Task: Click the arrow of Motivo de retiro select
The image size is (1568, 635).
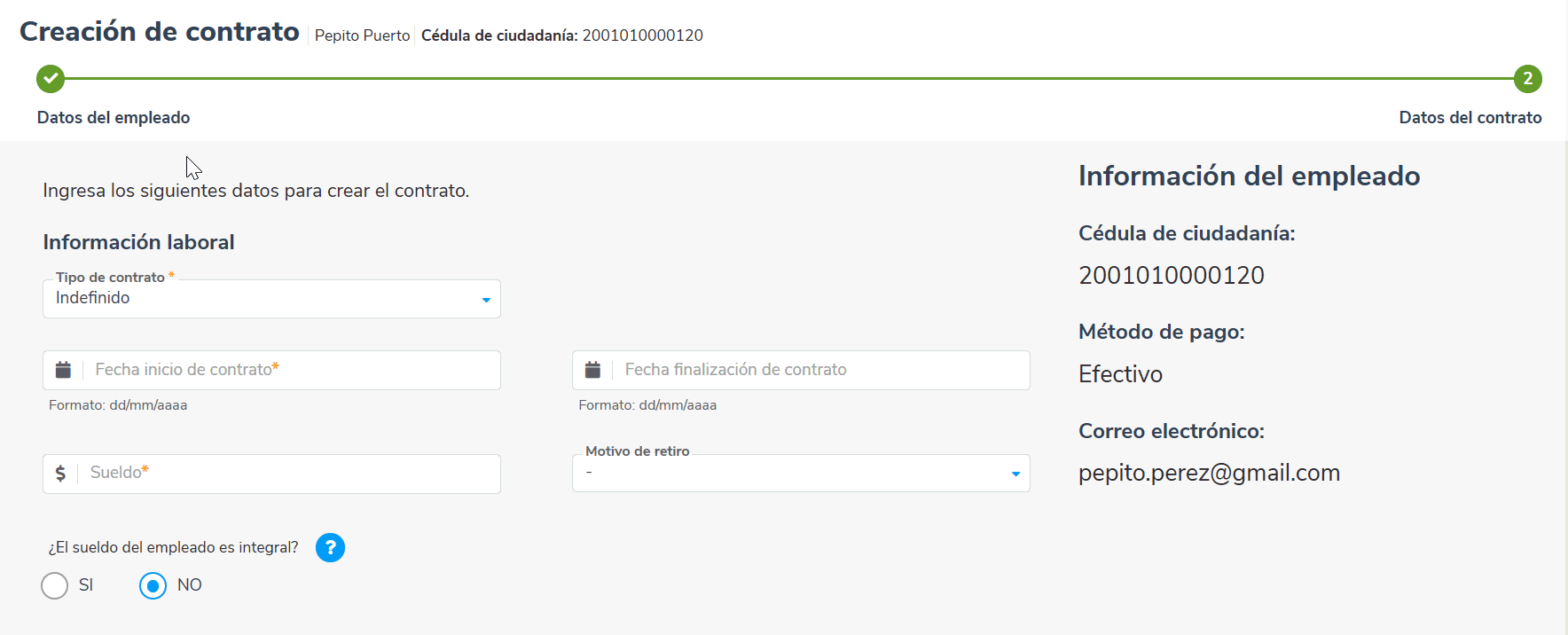Action: 1015,474
